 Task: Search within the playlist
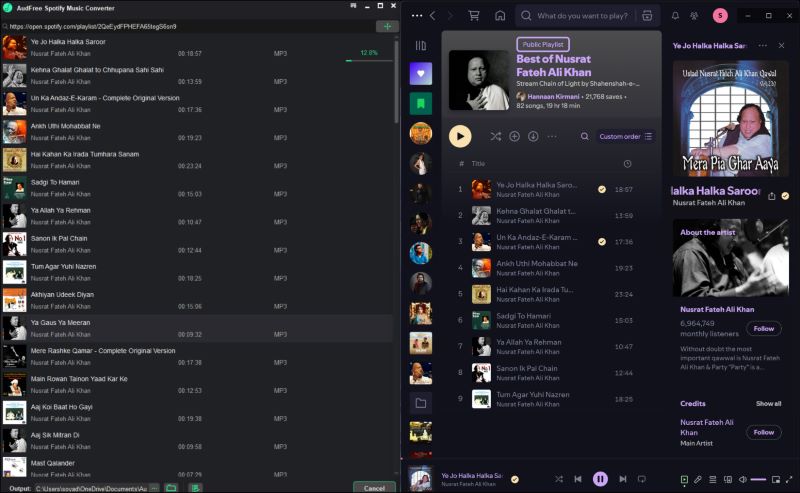[x=585, y=136]
